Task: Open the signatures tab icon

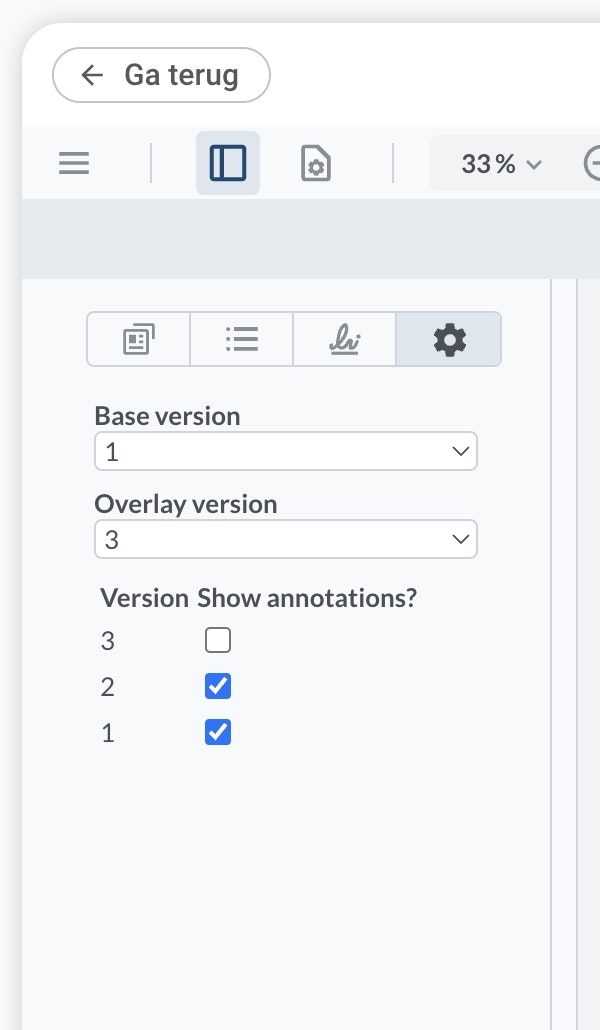Action: (345, 340)
